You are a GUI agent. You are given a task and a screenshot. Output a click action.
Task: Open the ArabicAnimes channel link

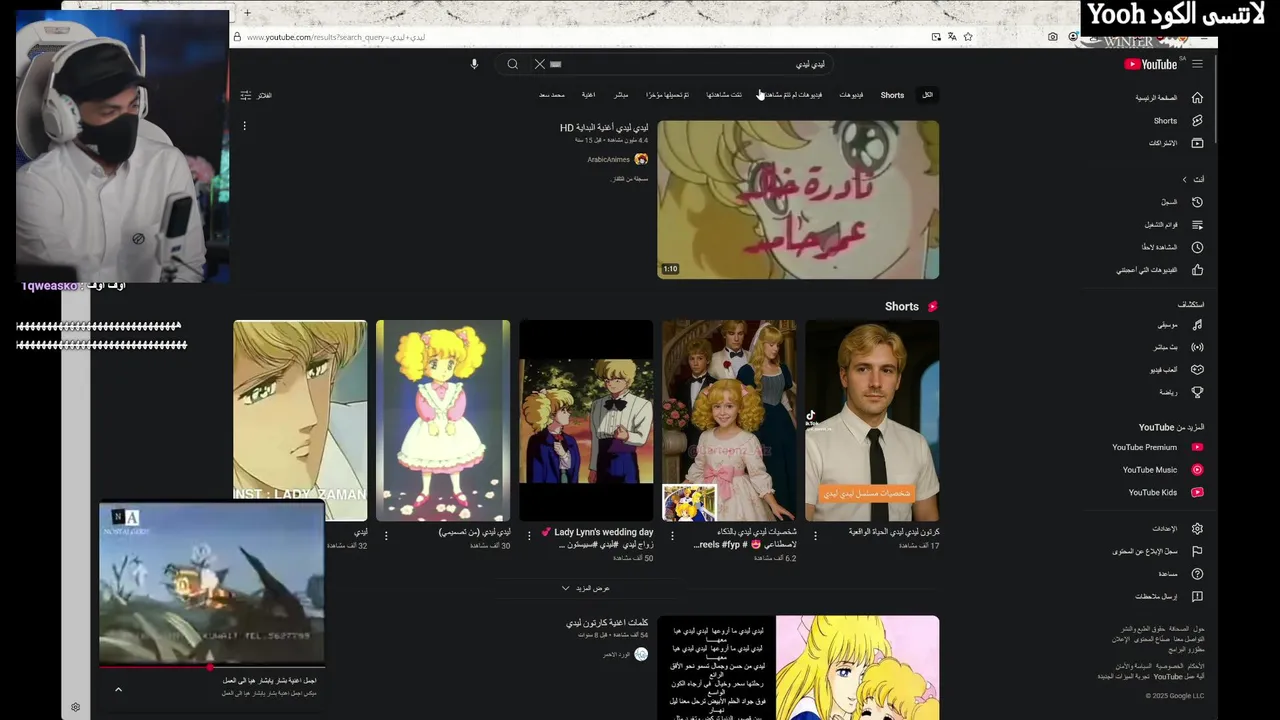click(609, 159)
